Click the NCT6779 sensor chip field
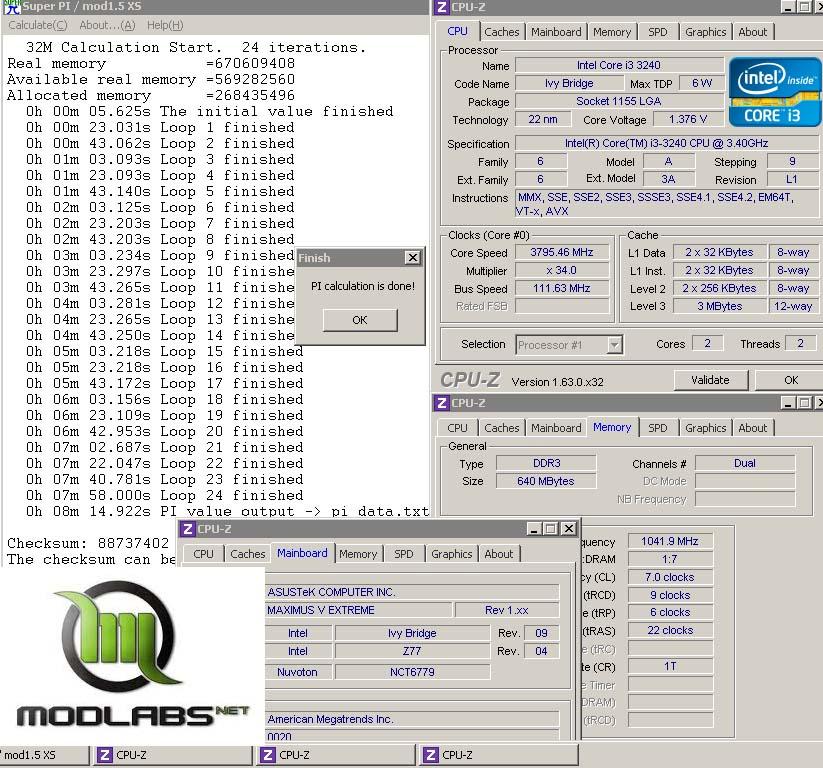Screen dimensions: 823x768 [x=412, y=672]
